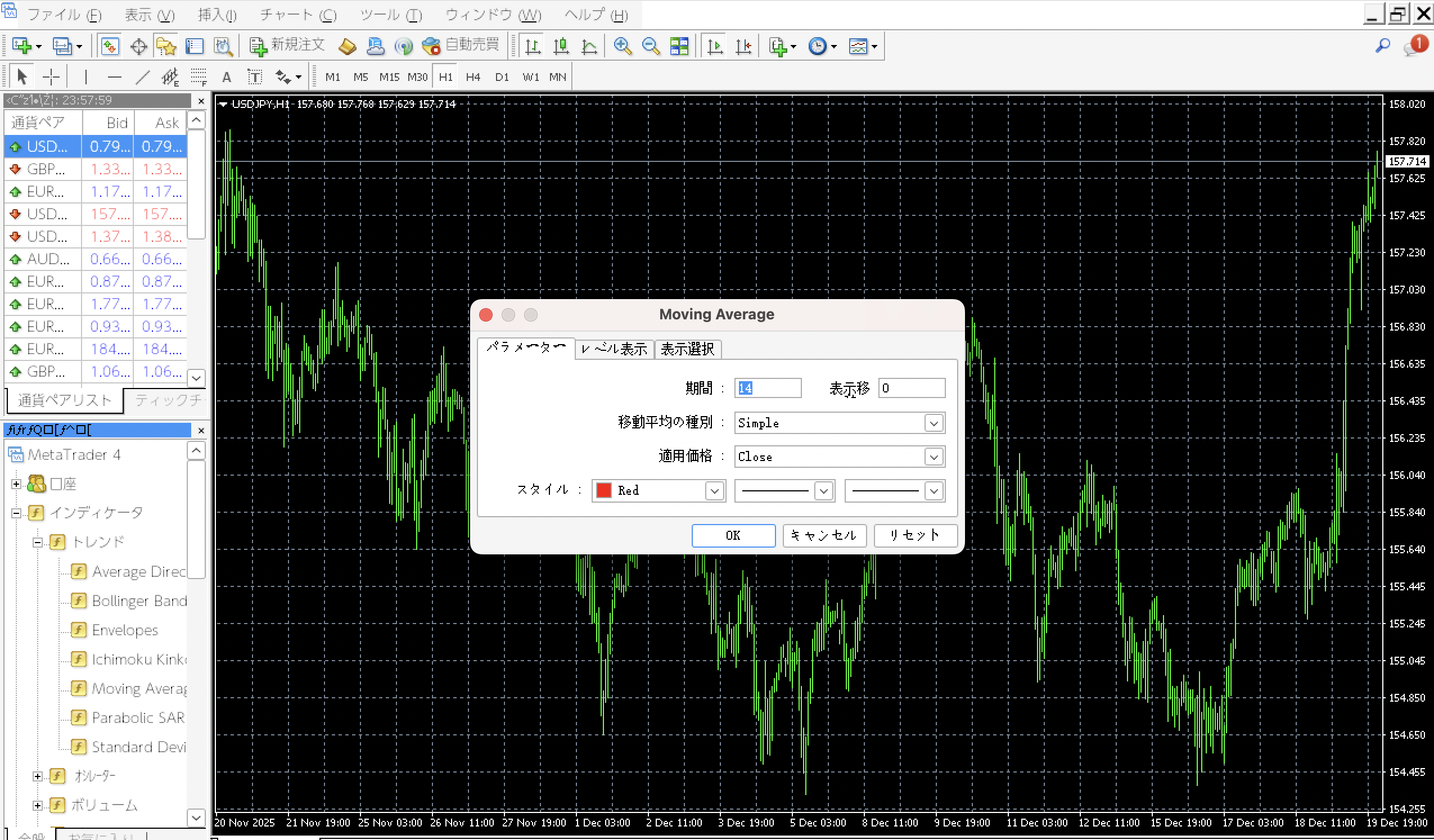
Task: Collapse the トレンド tree node
Action: tap(38, 542)
